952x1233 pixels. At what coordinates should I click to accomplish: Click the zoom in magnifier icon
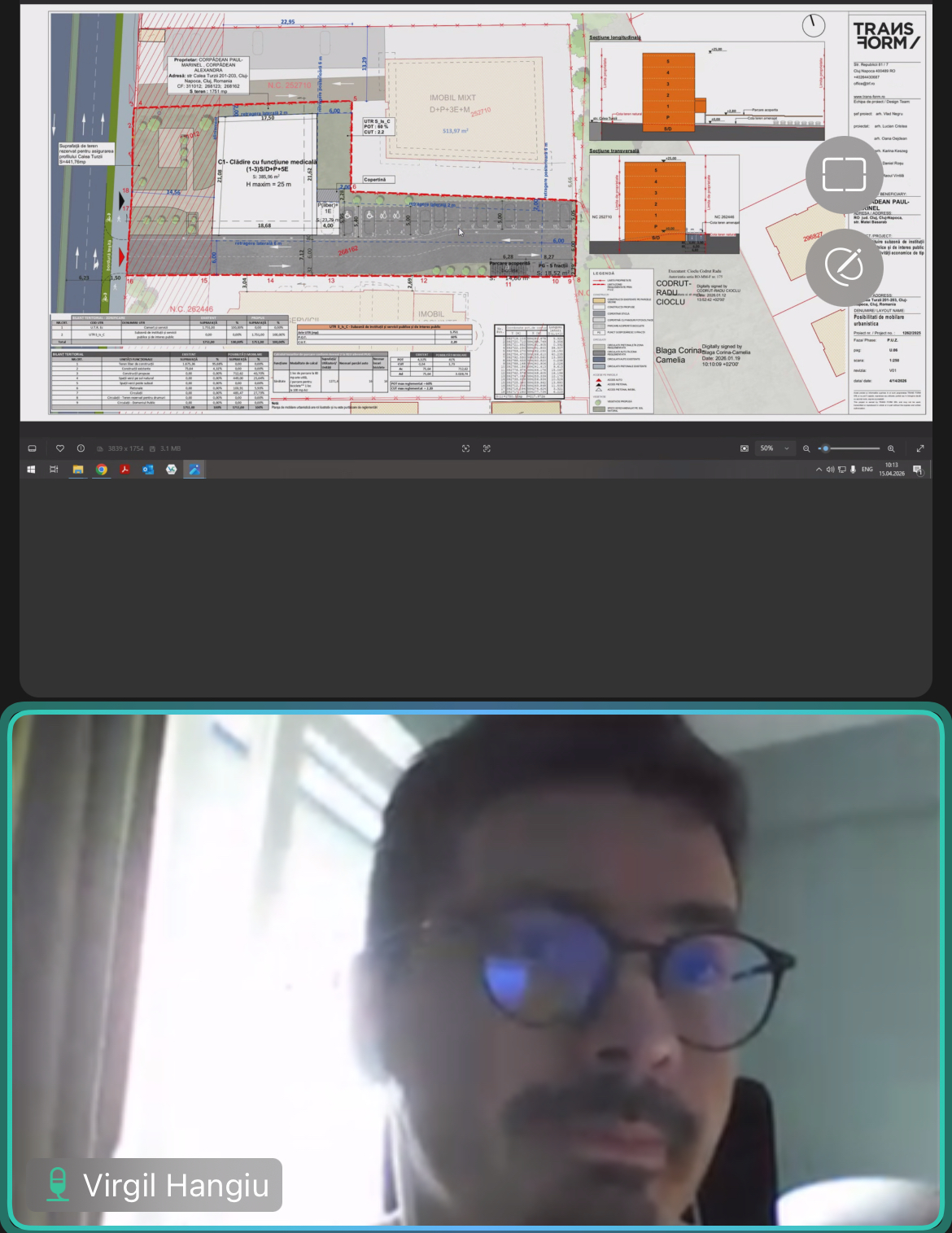click(891, 448)
